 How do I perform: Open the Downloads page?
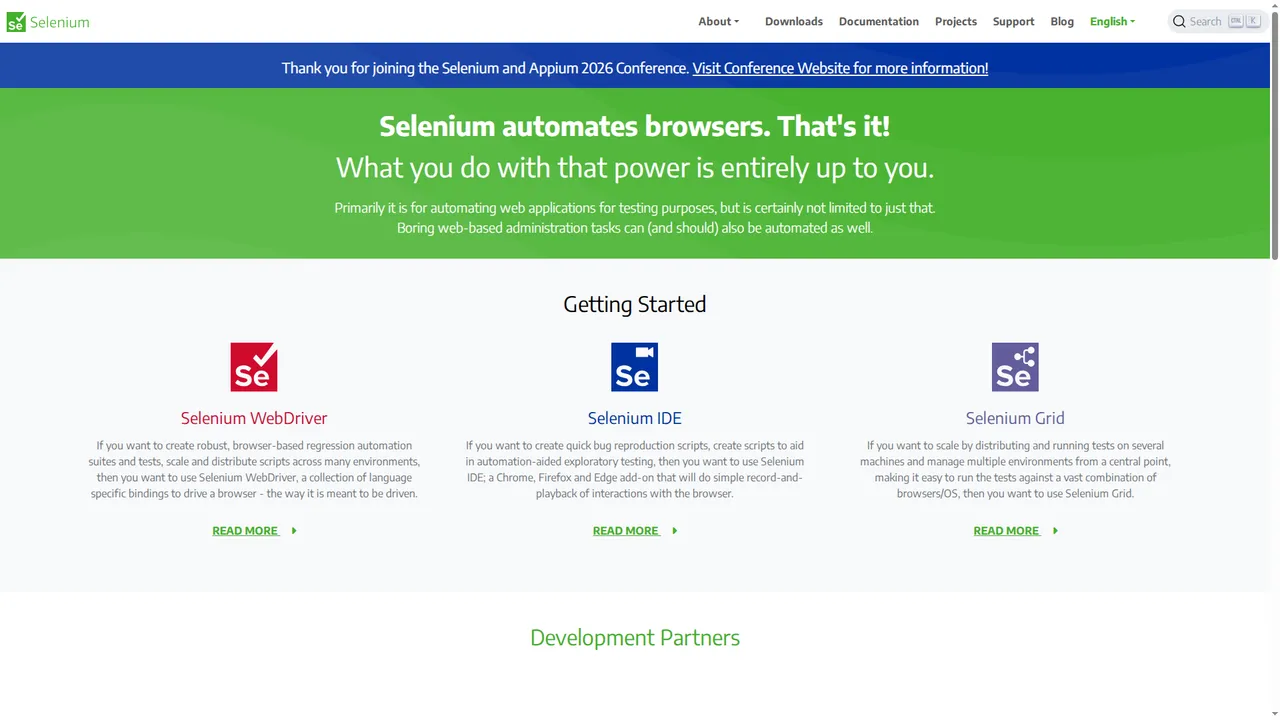[x=794, y=21]
